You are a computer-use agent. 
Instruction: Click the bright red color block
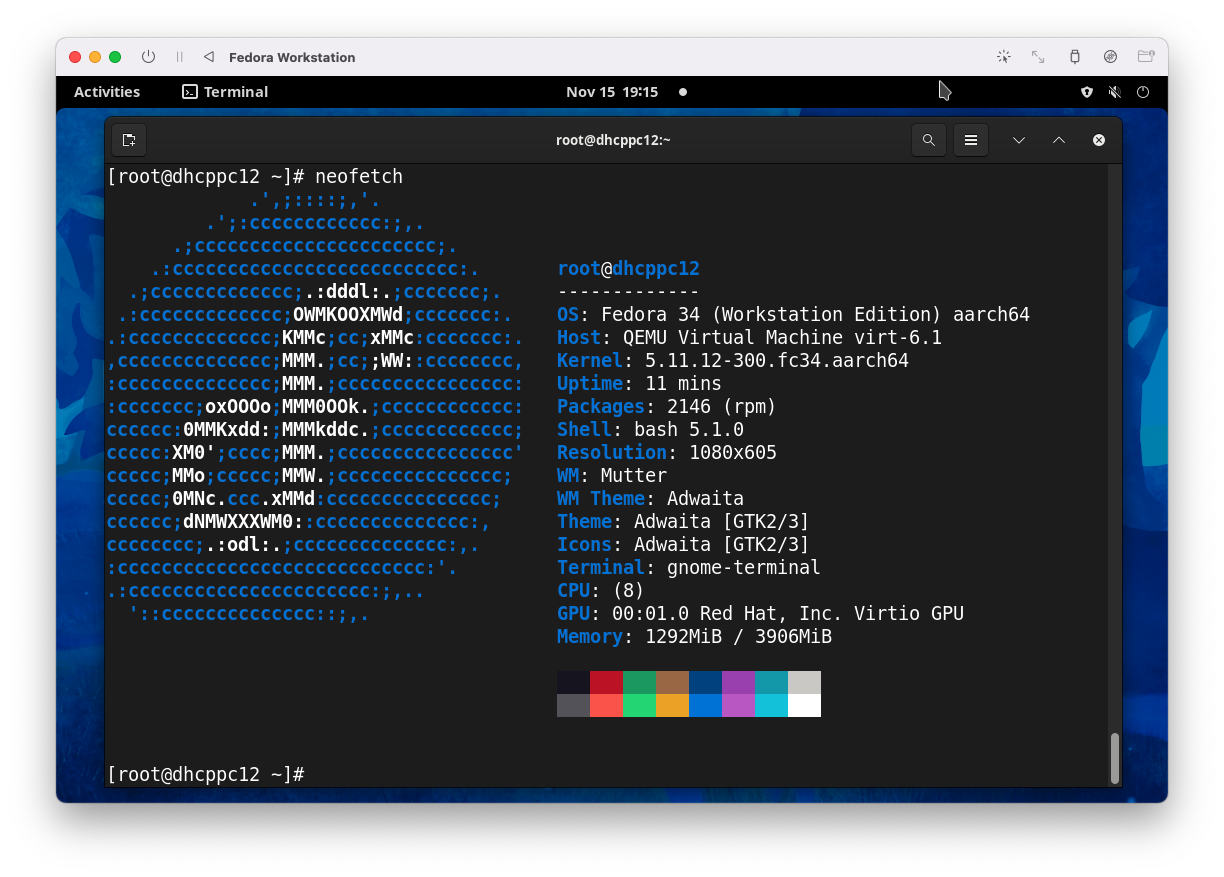point(606,705)
